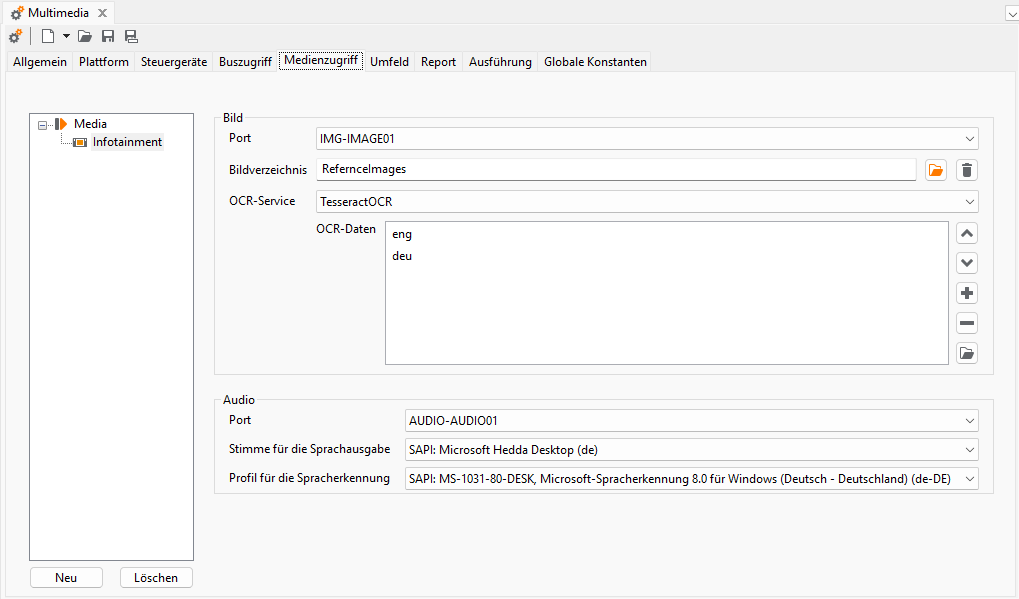Image resolution: width=1019 pixels, height=599 pixels.
Task: Open the Profil für die Spracherkennung dropdown
Action: [691, 479]
